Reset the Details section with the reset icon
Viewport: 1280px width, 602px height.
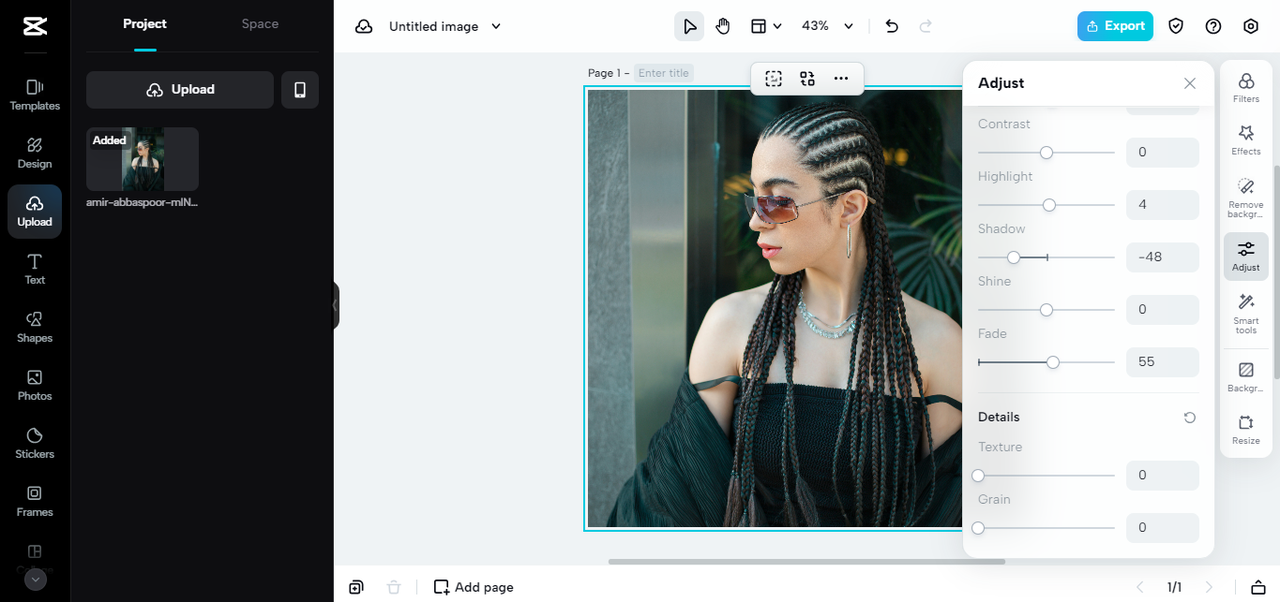point(1189,417)
